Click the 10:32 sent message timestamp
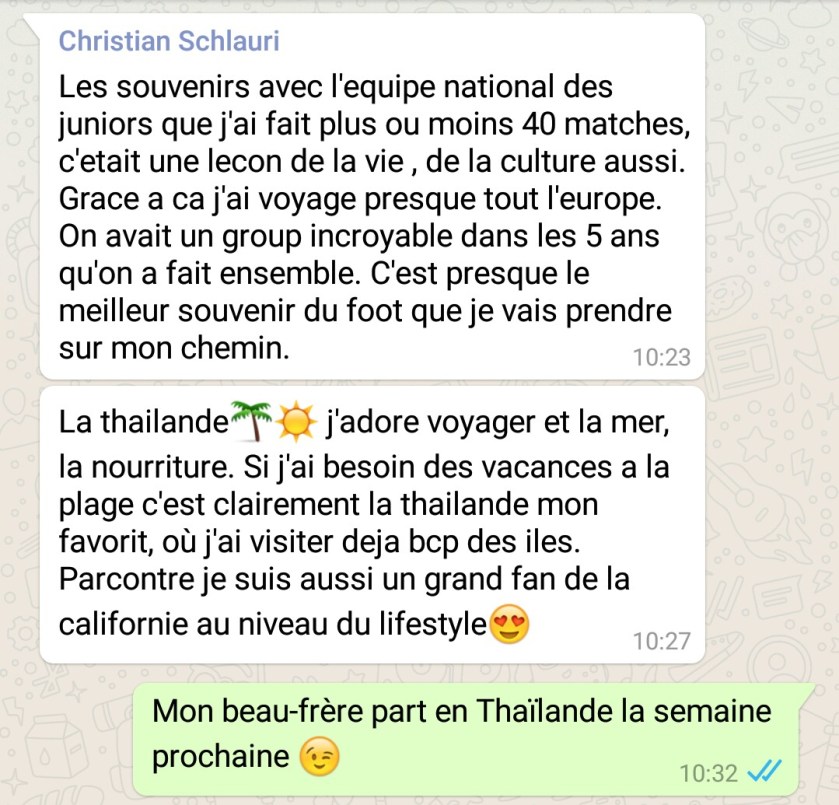 pyautogui.click(x=708, y=773)
